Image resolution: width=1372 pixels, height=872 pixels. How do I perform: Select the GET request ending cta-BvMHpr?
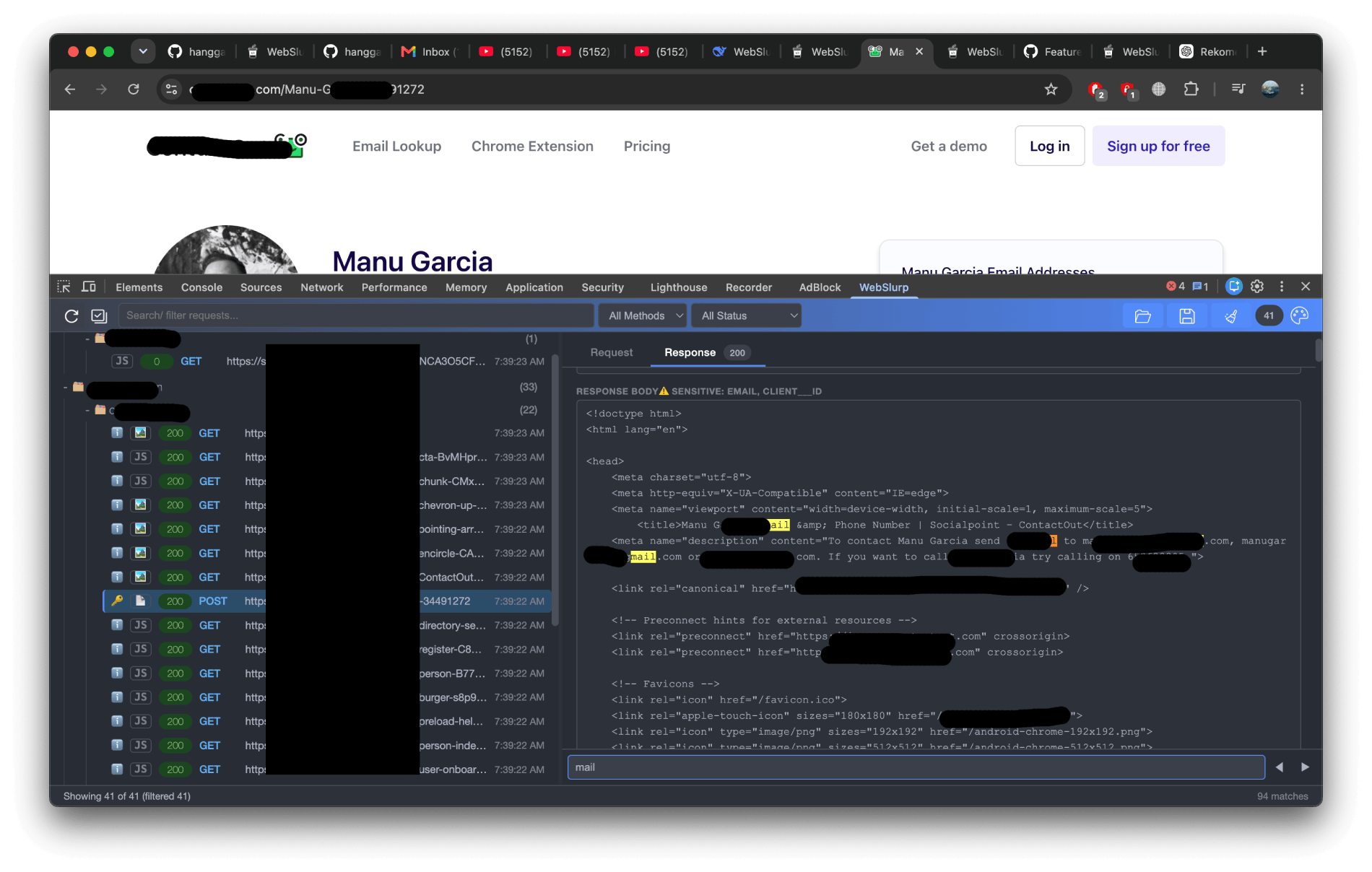tap(327, 457)
